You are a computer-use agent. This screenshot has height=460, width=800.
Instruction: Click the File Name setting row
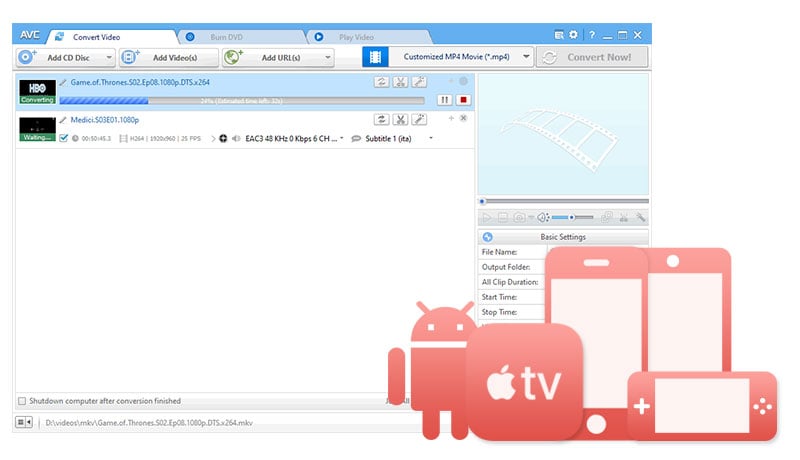click(512, 252)
